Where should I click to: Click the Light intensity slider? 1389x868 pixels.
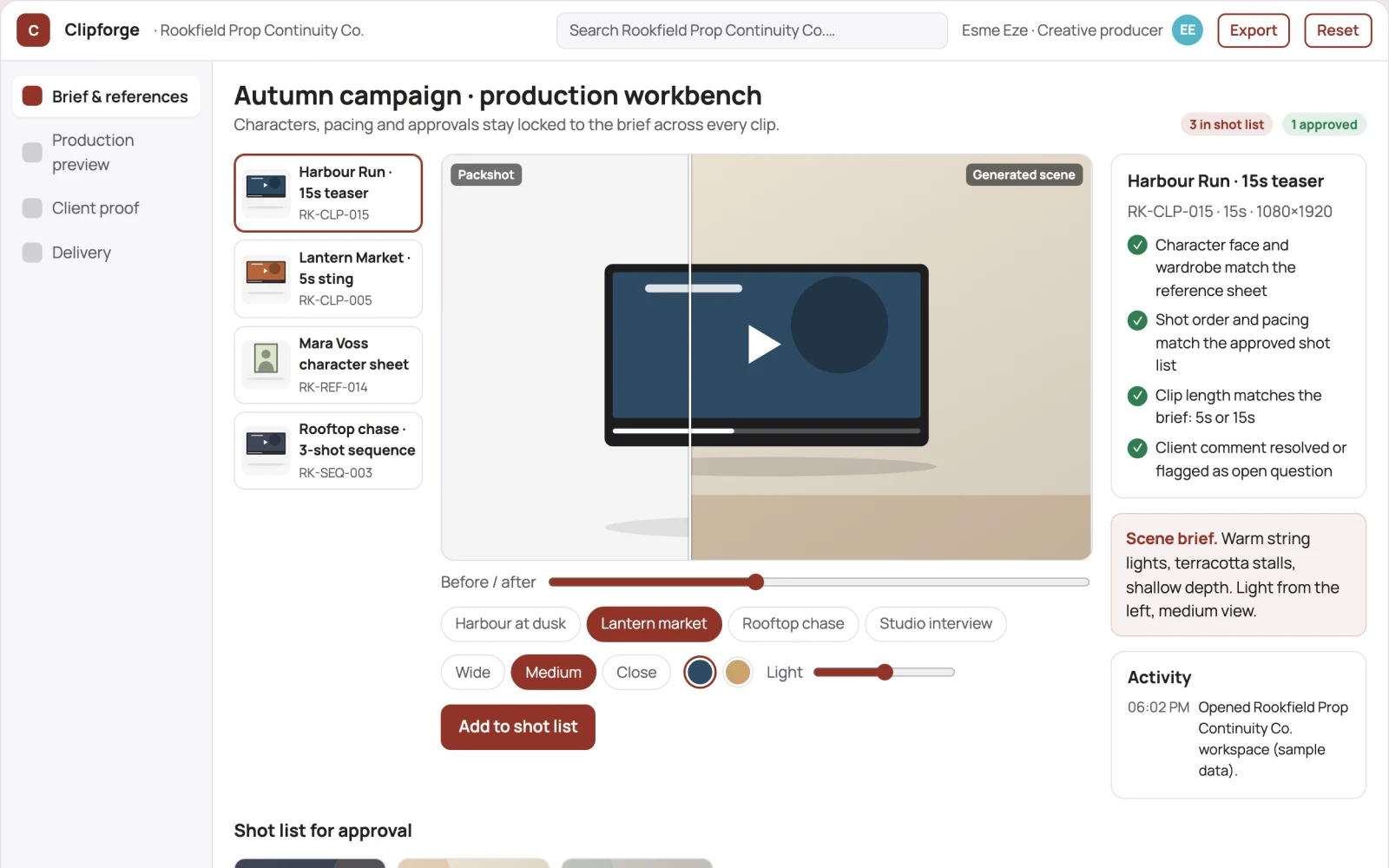tap(884, 672)
